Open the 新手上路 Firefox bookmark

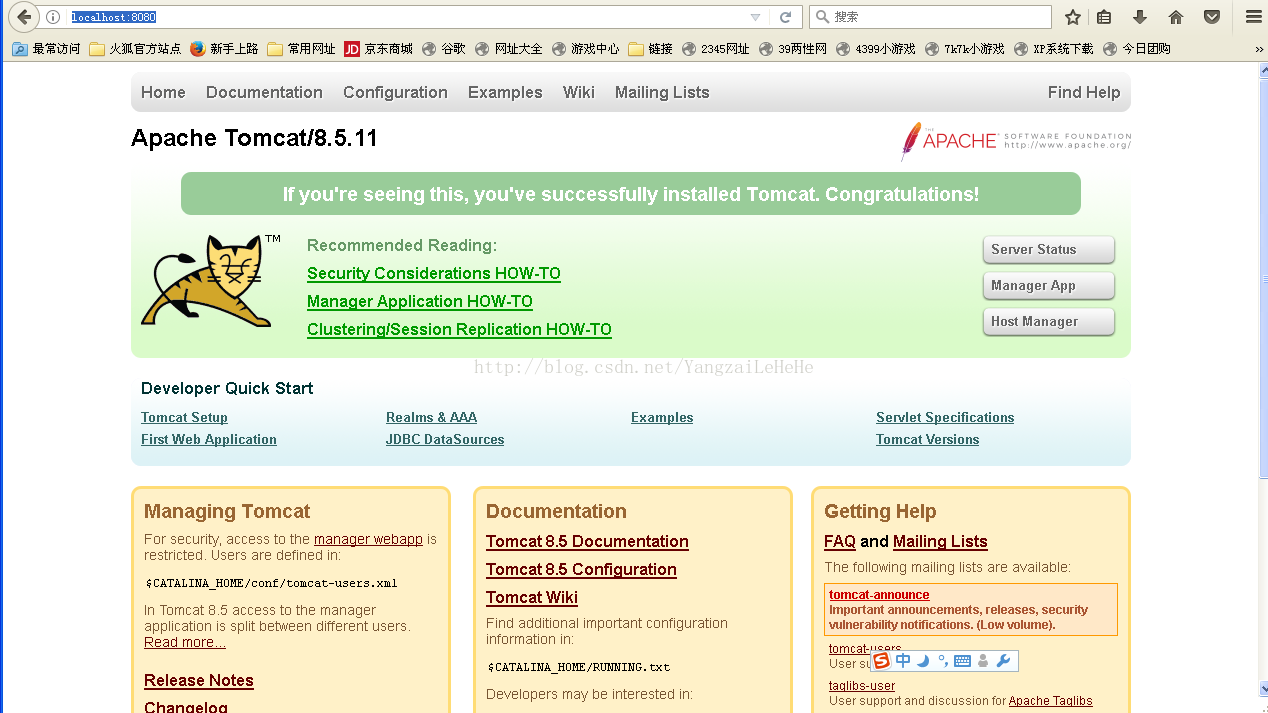[224, 48]
